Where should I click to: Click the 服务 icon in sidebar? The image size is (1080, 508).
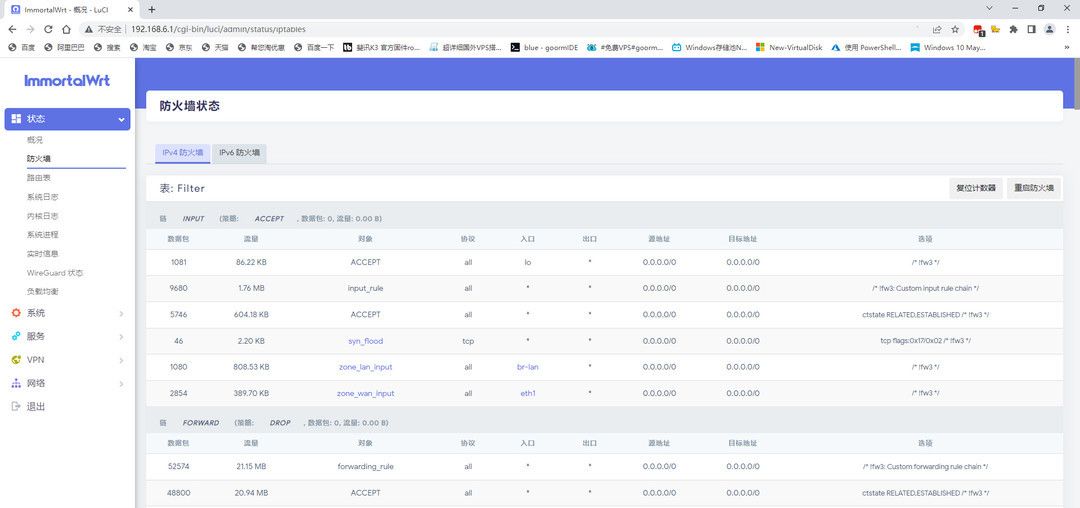(16, 336)
